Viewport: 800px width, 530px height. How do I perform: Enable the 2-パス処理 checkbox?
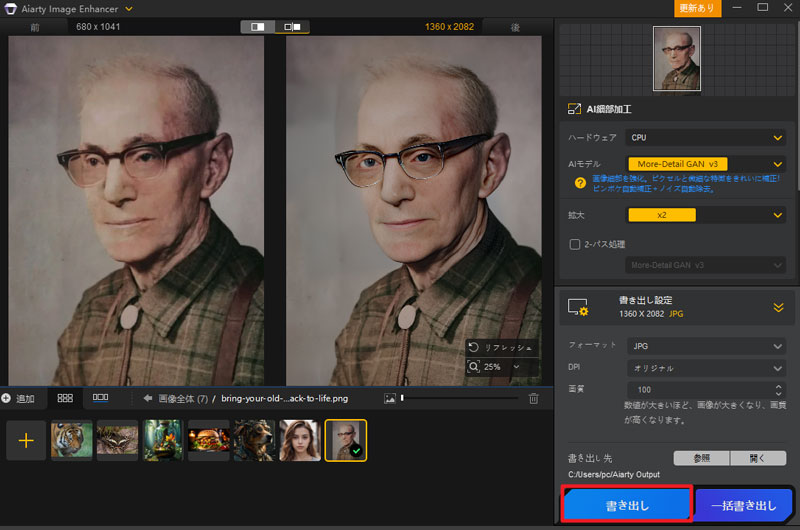575,244
